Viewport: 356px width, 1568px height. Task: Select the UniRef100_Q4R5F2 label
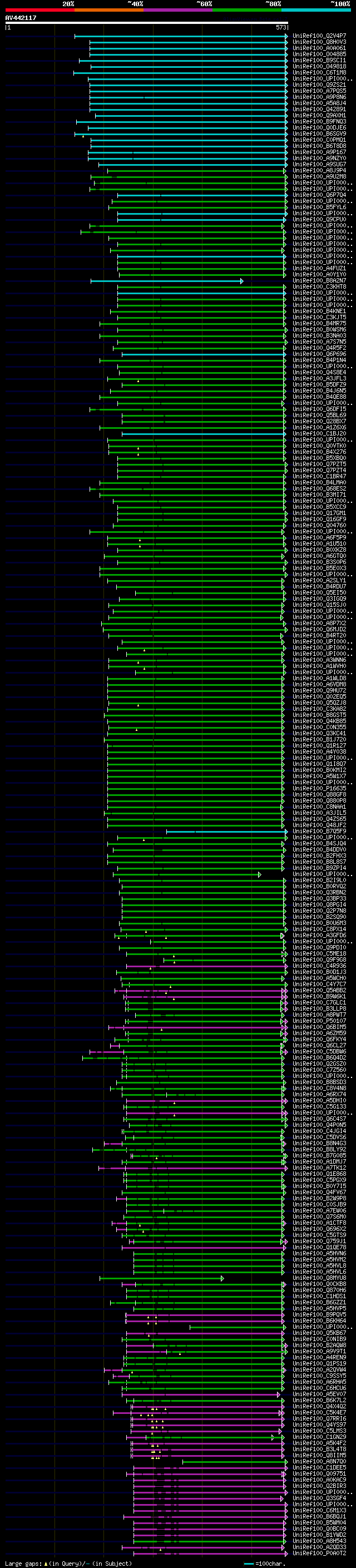319,348
